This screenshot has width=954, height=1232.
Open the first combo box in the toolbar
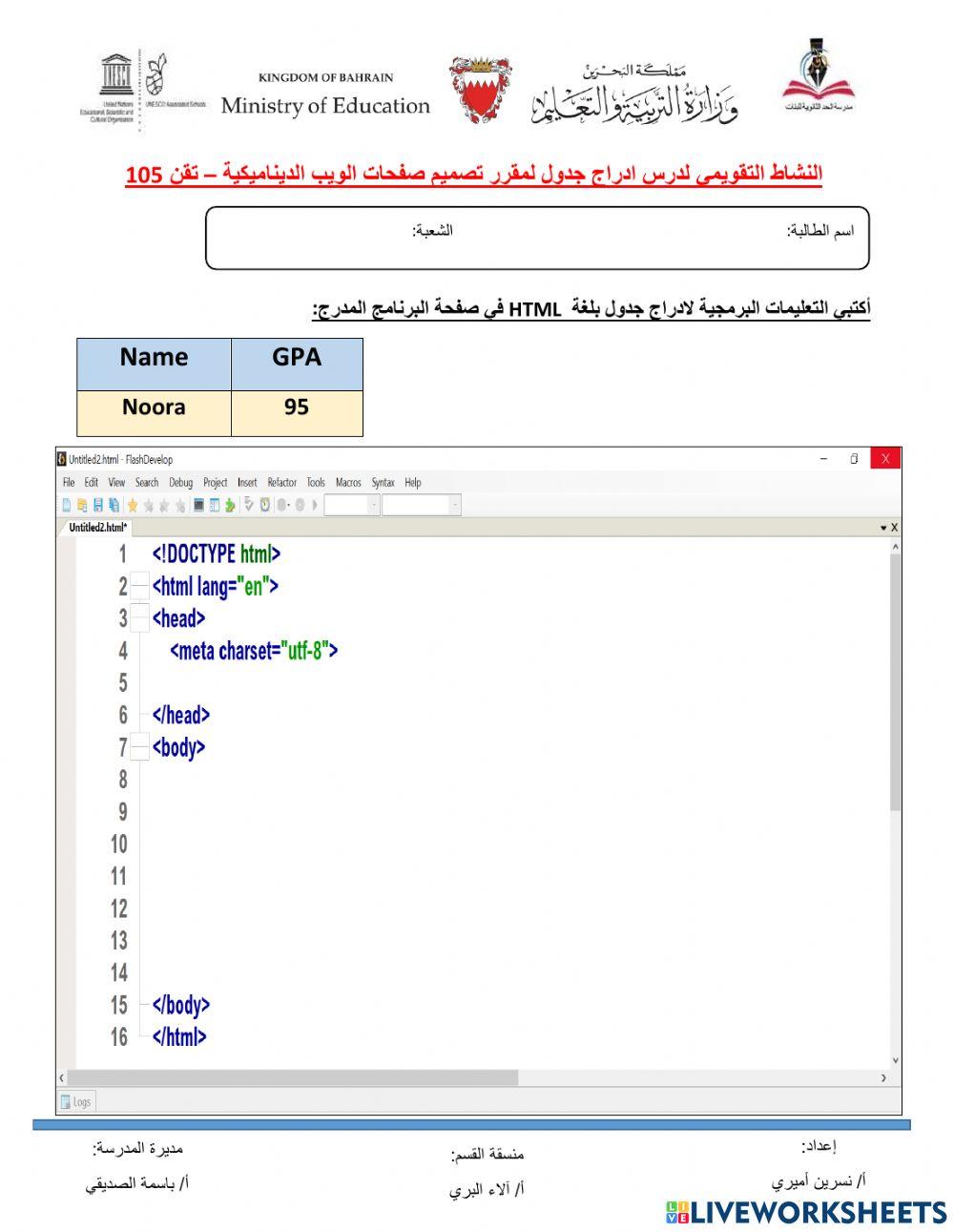(x=350, y=504)
